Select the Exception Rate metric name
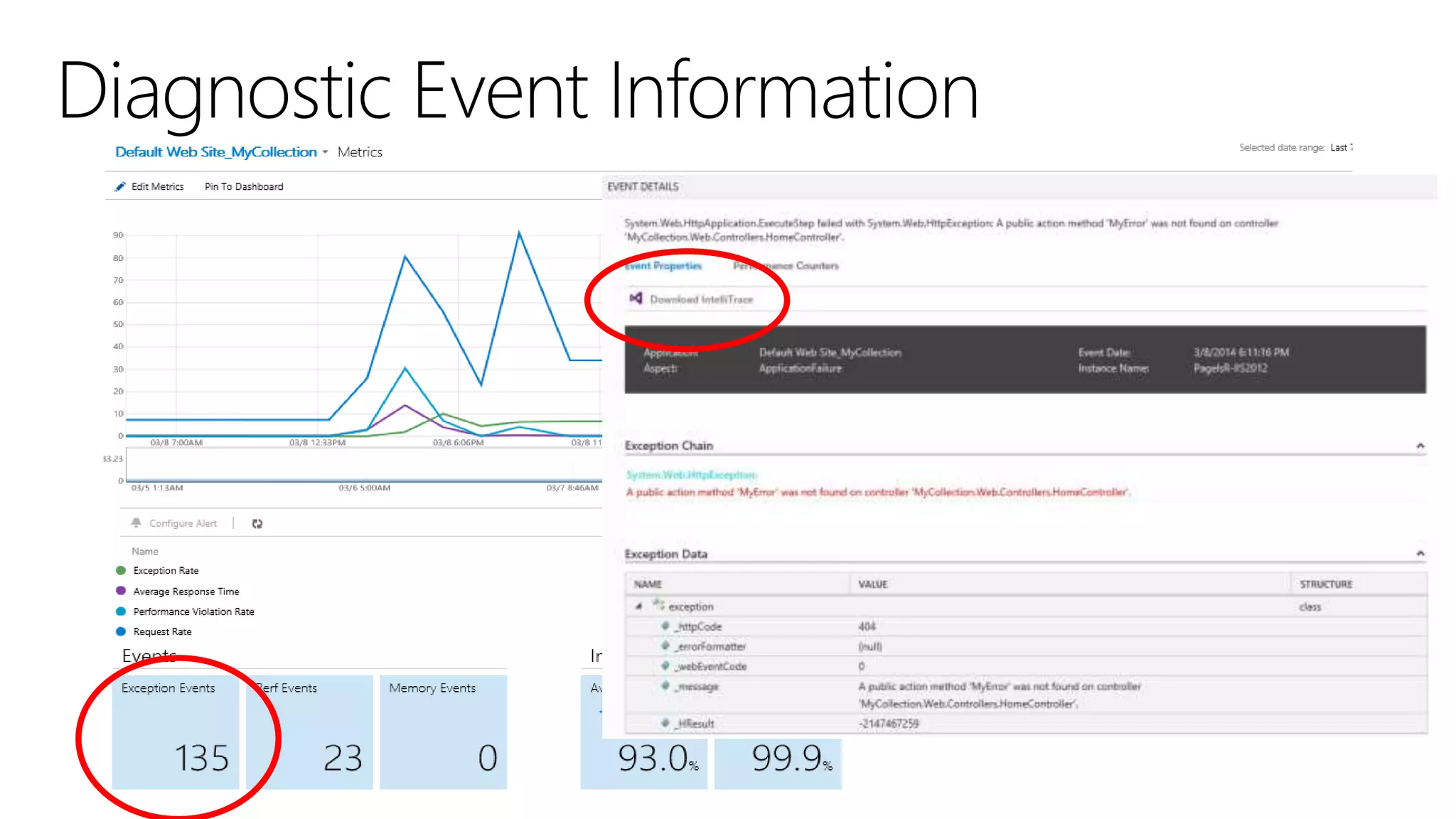 pos(166,571)
